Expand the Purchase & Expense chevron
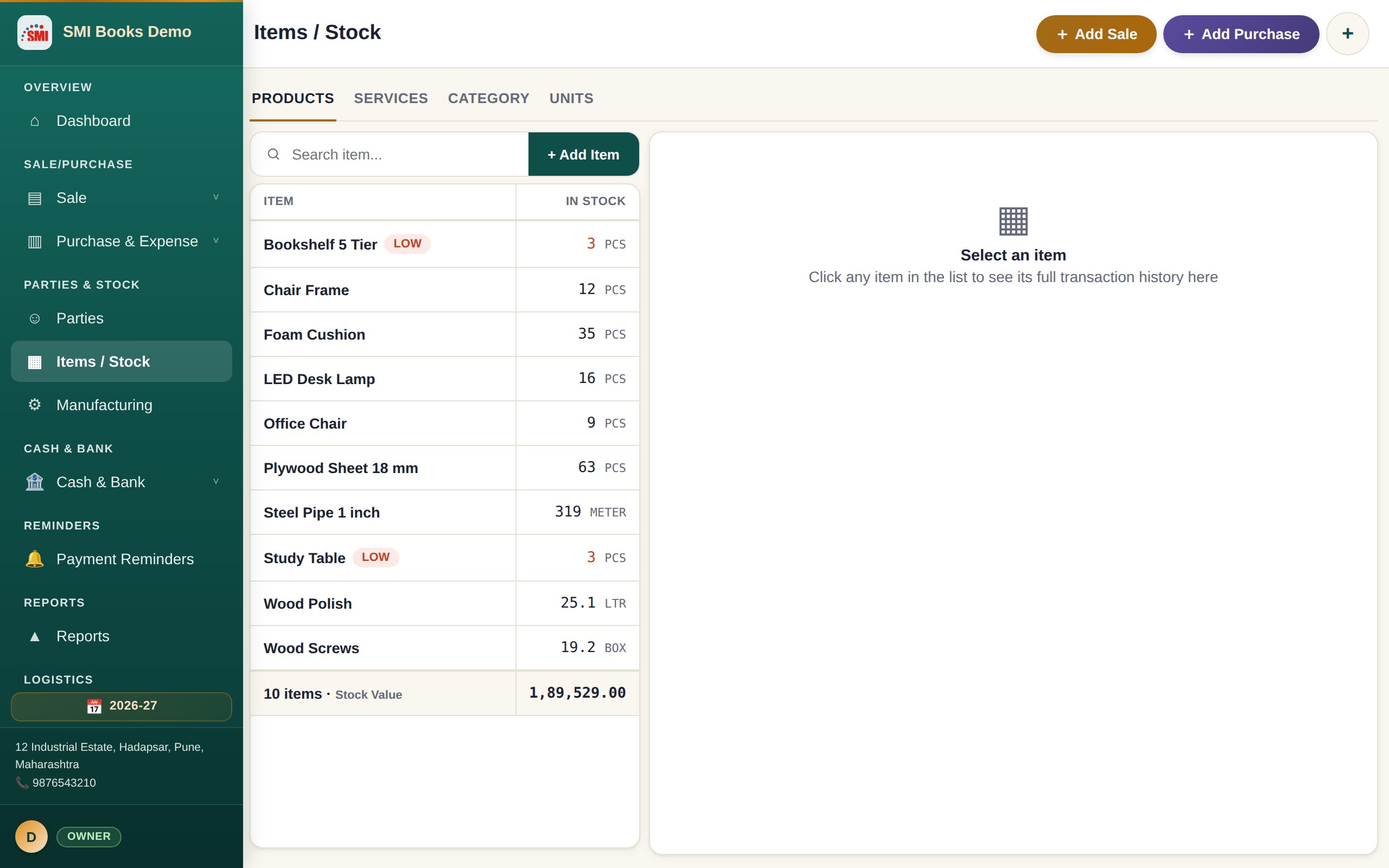This screenshot has width=1389, height=868. point(216,240)
